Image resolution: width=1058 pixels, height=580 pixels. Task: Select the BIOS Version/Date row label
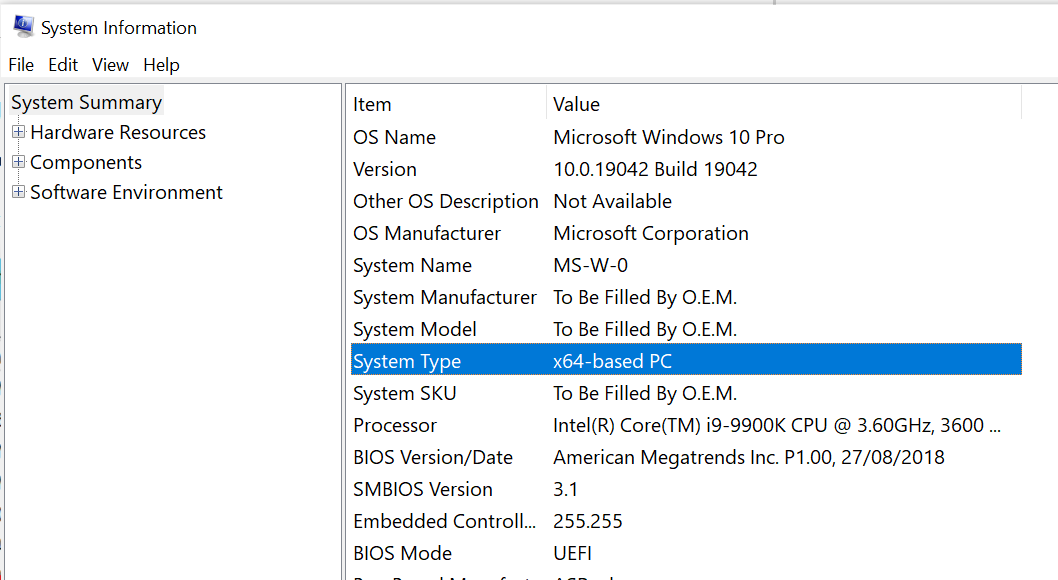point(433,457)
